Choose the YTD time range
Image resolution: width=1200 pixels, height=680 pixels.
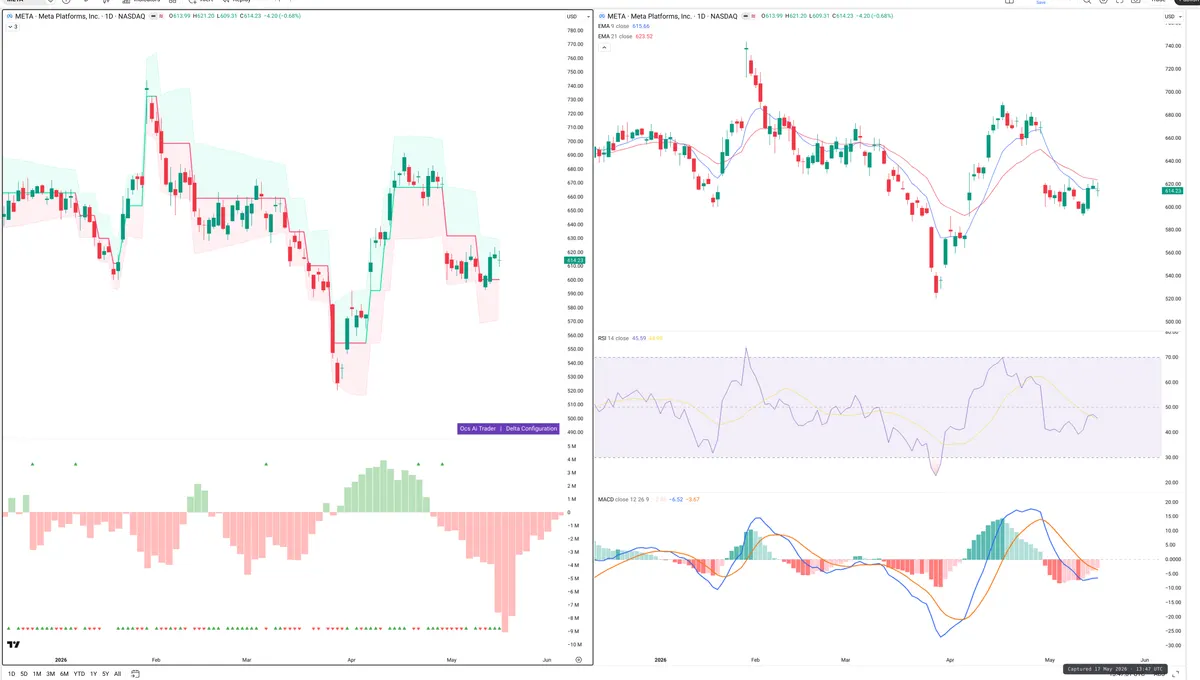[79, 674]
